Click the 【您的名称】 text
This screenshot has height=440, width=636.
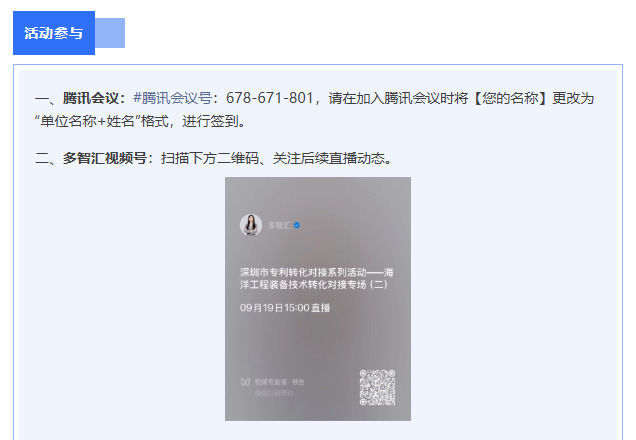tap(509, 98)
